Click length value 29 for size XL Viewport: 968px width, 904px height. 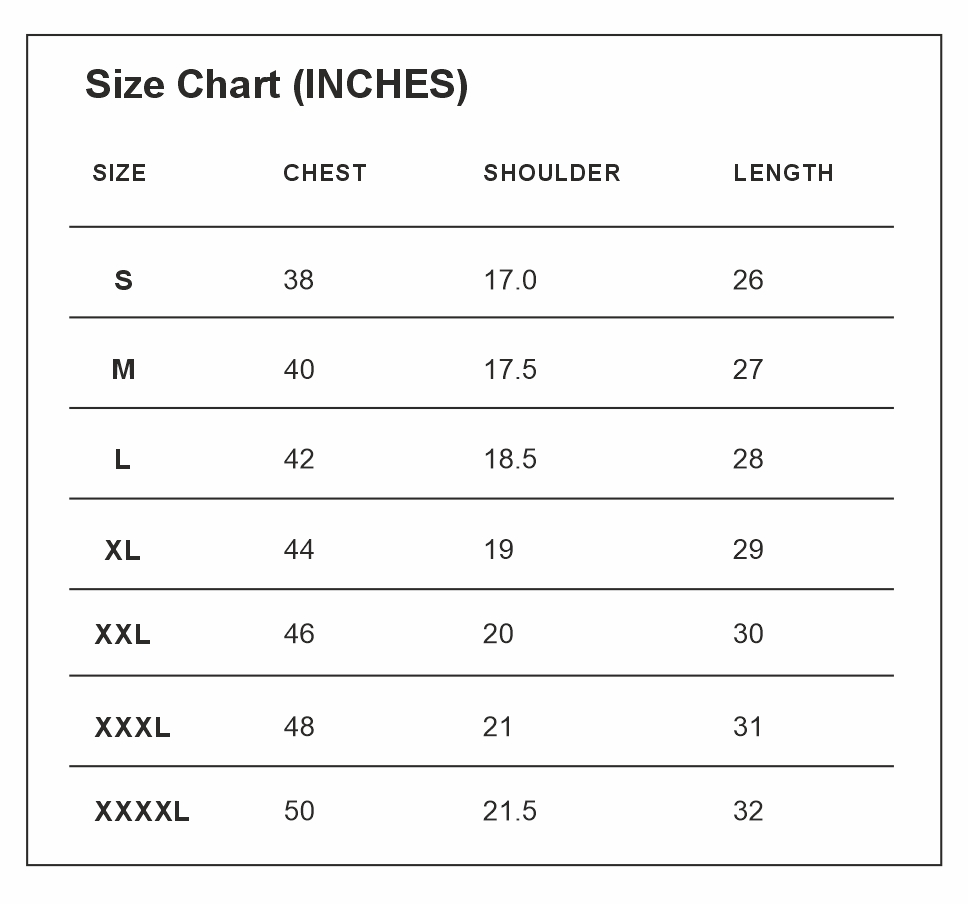(748, 550)
